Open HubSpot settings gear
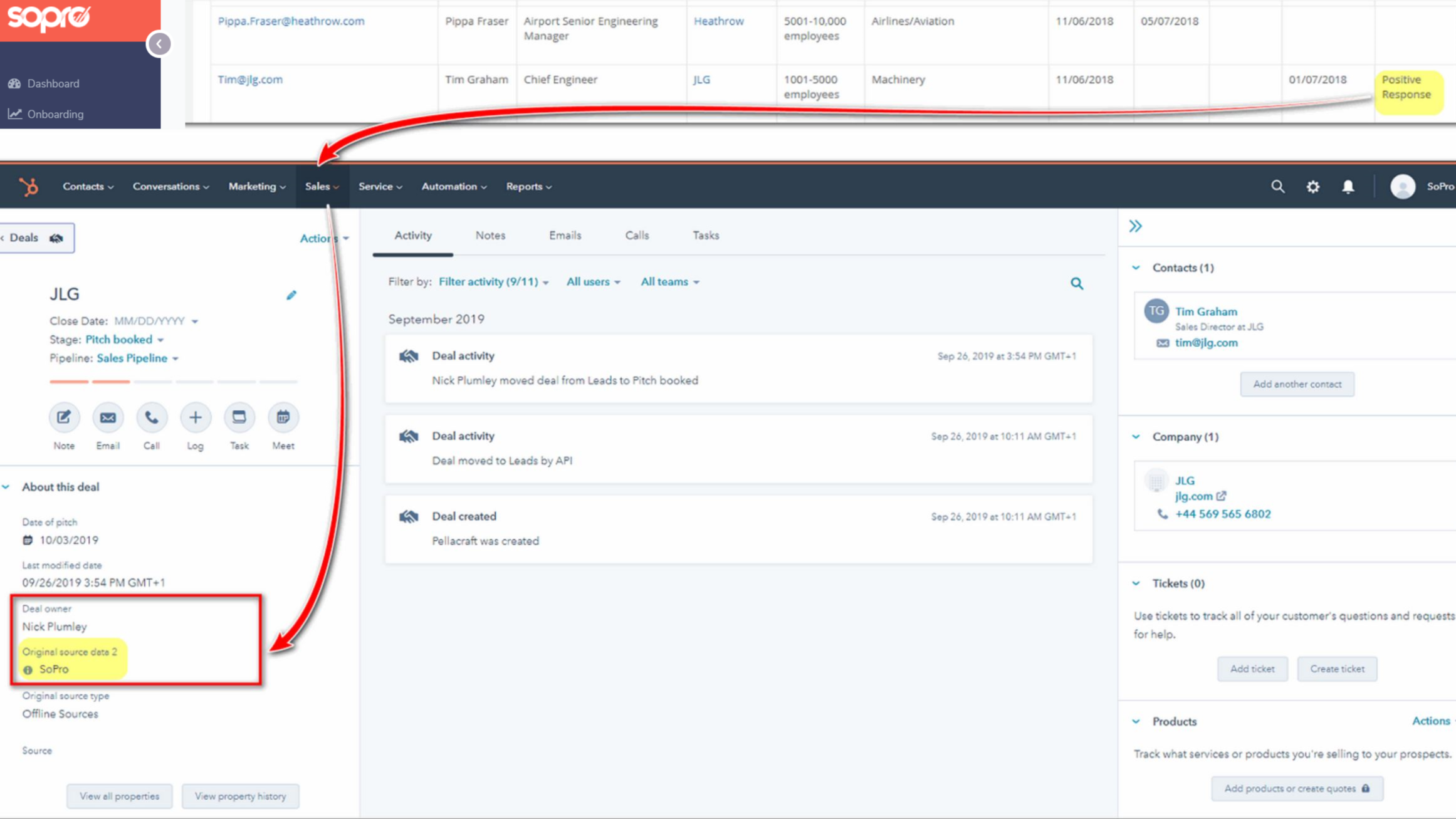The image size is (1456, 819). tap(1312, 186)
